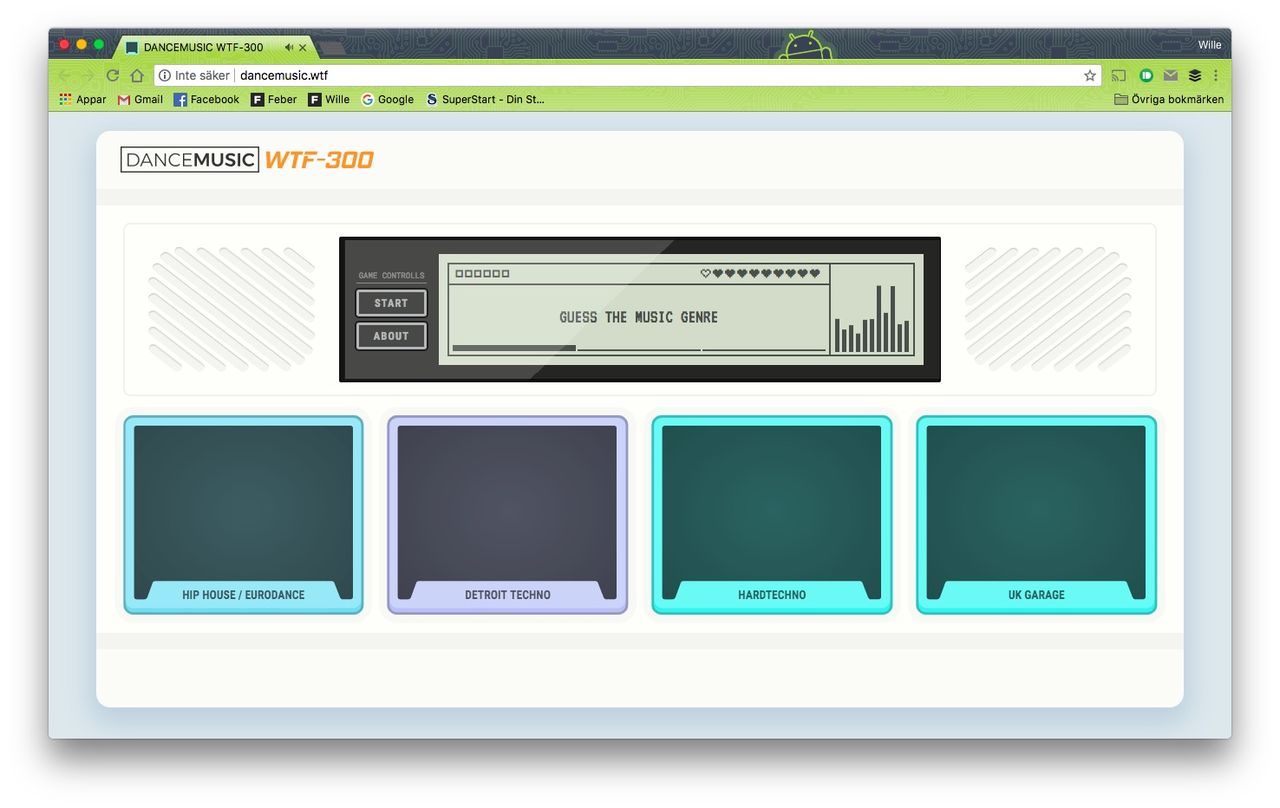Open the Google bookmark
The height and width of the screenshot is (808, 1280).
tap(388, 99)
